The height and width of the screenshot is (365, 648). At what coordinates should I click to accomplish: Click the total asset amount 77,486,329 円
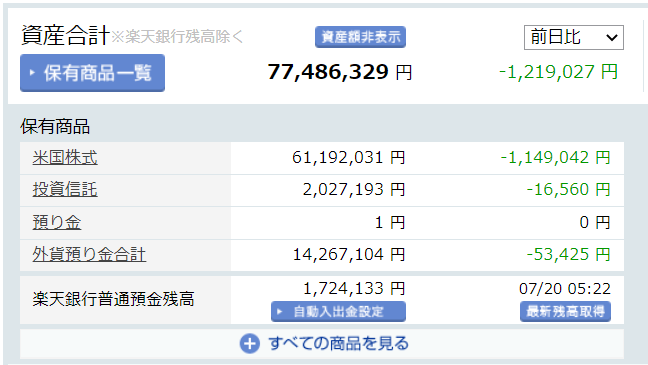[x=340, y=72]
